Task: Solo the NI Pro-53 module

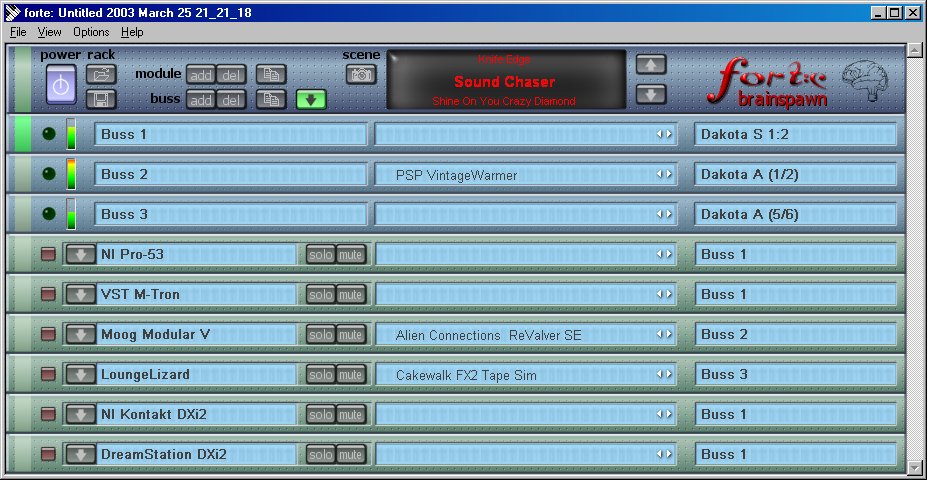Action: point(321,255)
